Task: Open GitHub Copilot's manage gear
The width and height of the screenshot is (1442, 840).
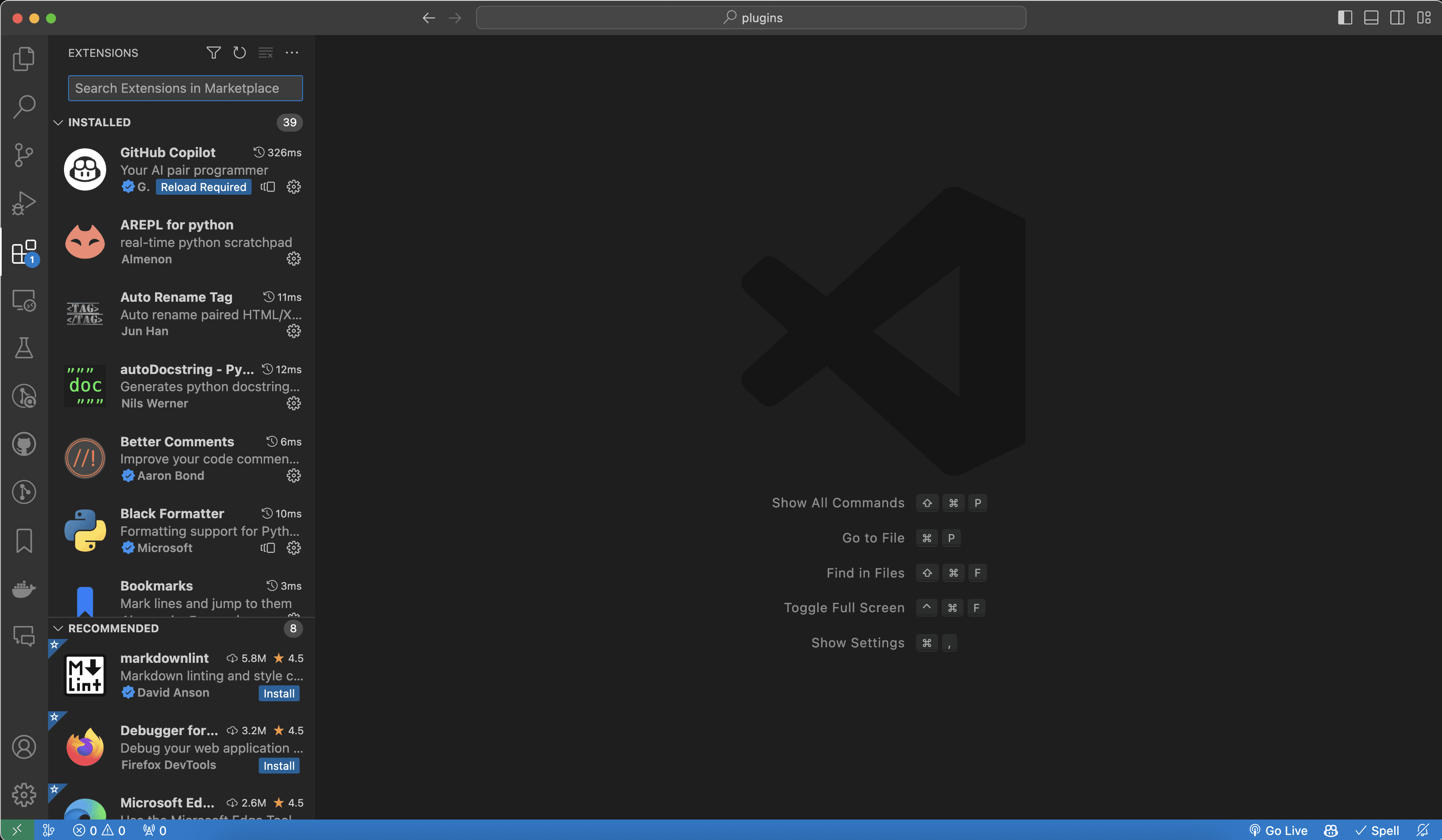Action: click(293, 187)
